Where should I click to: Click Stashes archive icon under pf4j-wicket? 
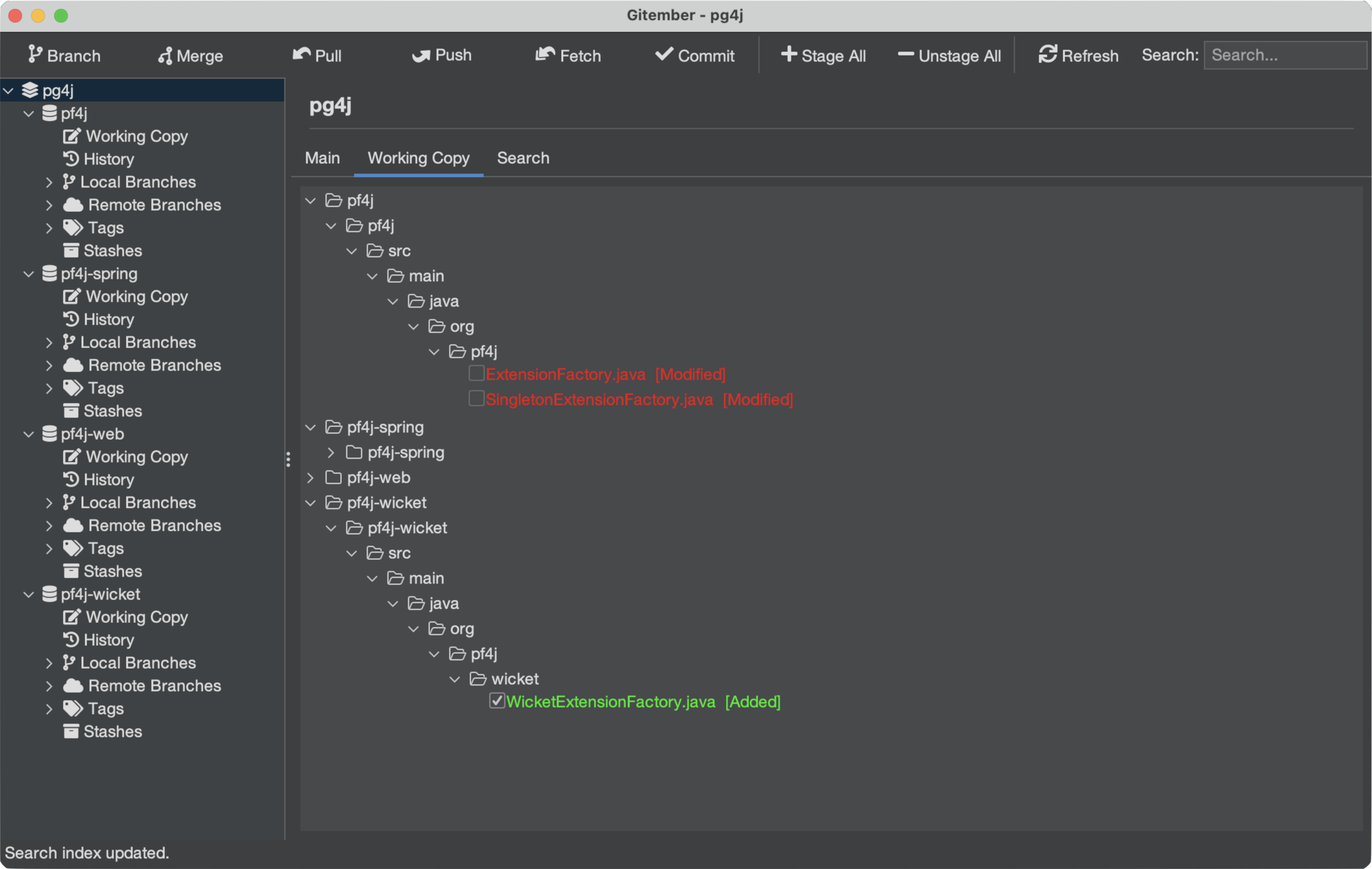click(71, 732)
